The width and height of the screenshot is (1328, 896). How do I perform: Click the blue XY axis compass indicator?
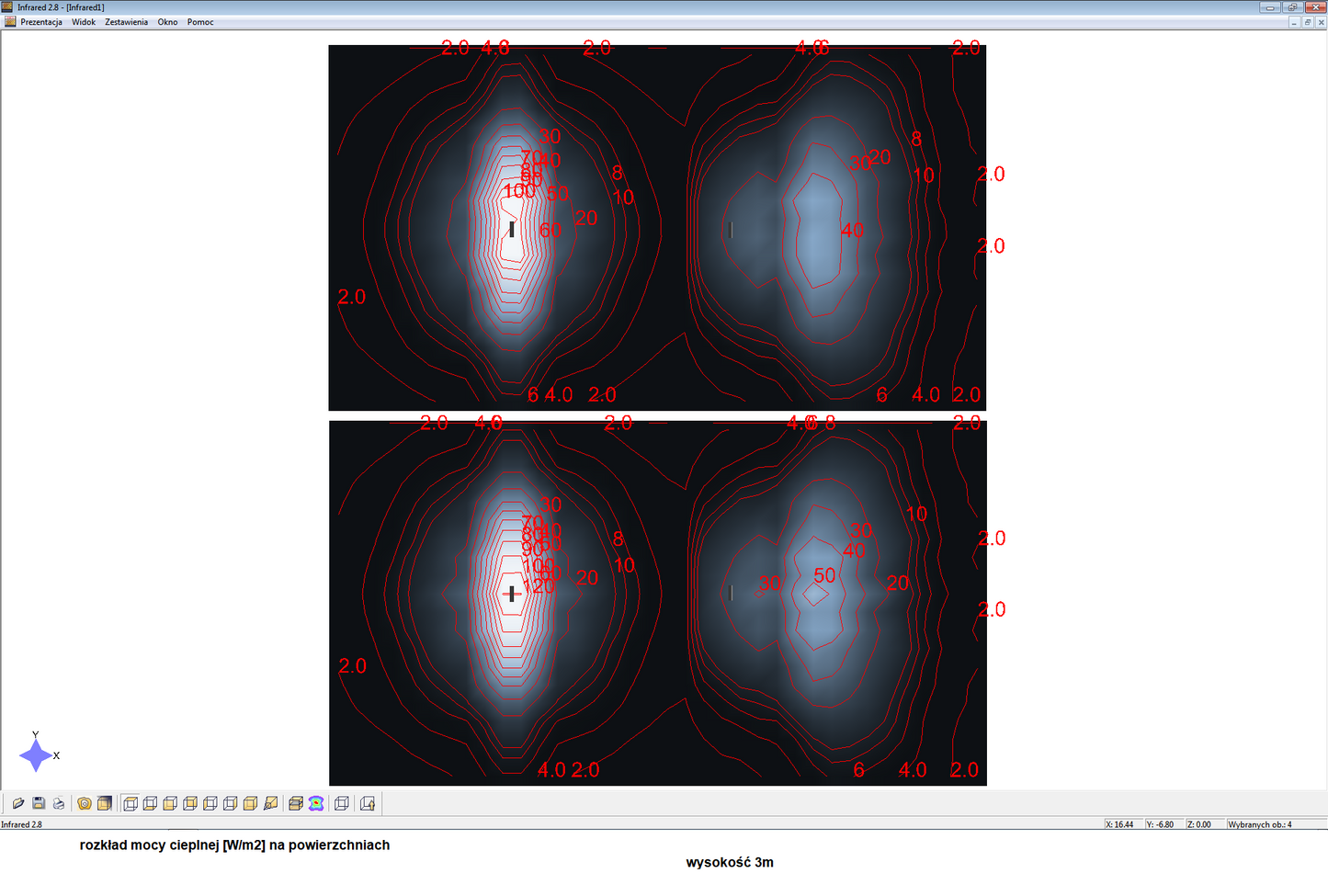[x=36, y=755]
